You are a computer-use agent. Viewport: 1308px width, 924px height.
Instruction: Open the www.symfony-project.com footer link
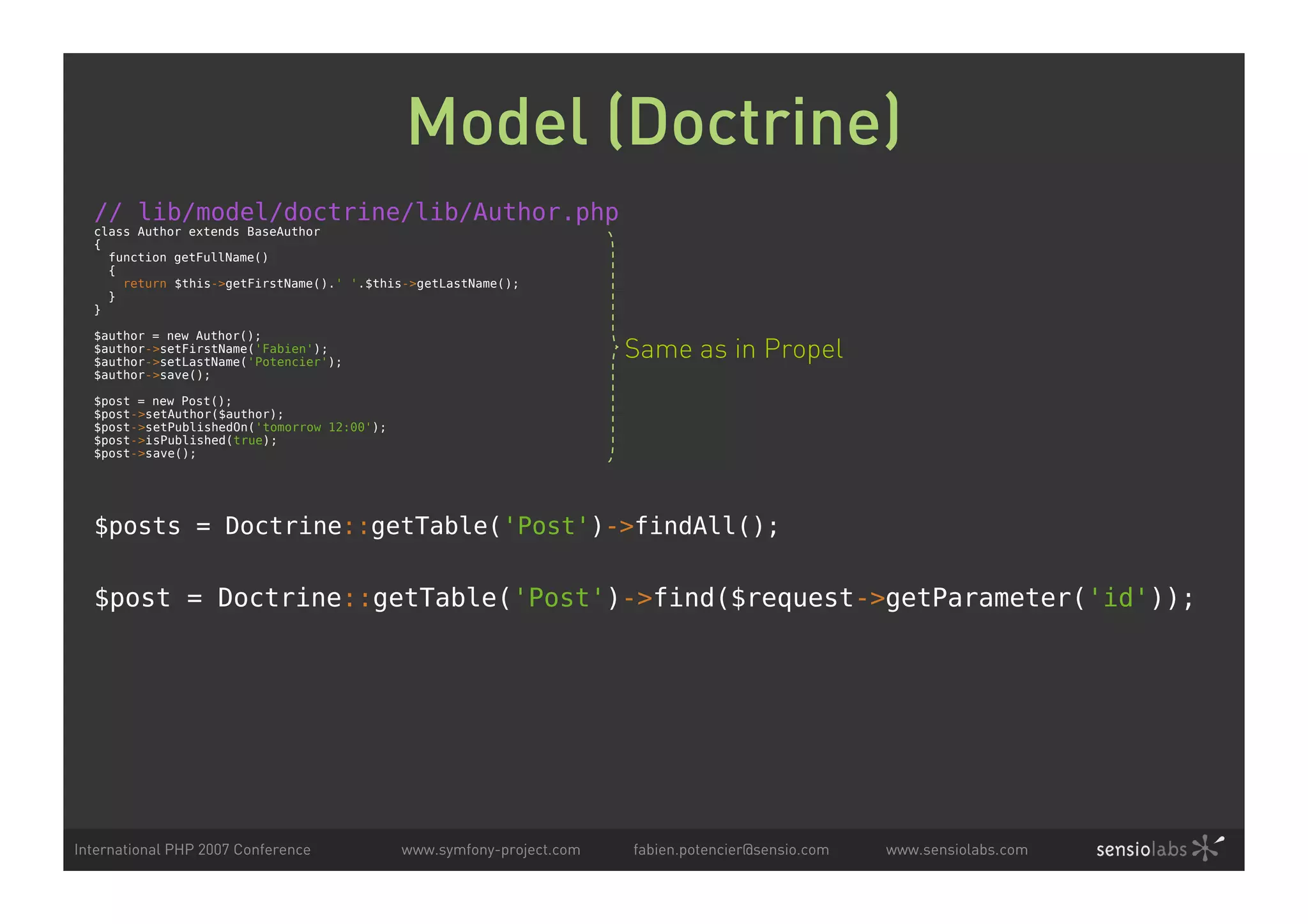point(490,850)
